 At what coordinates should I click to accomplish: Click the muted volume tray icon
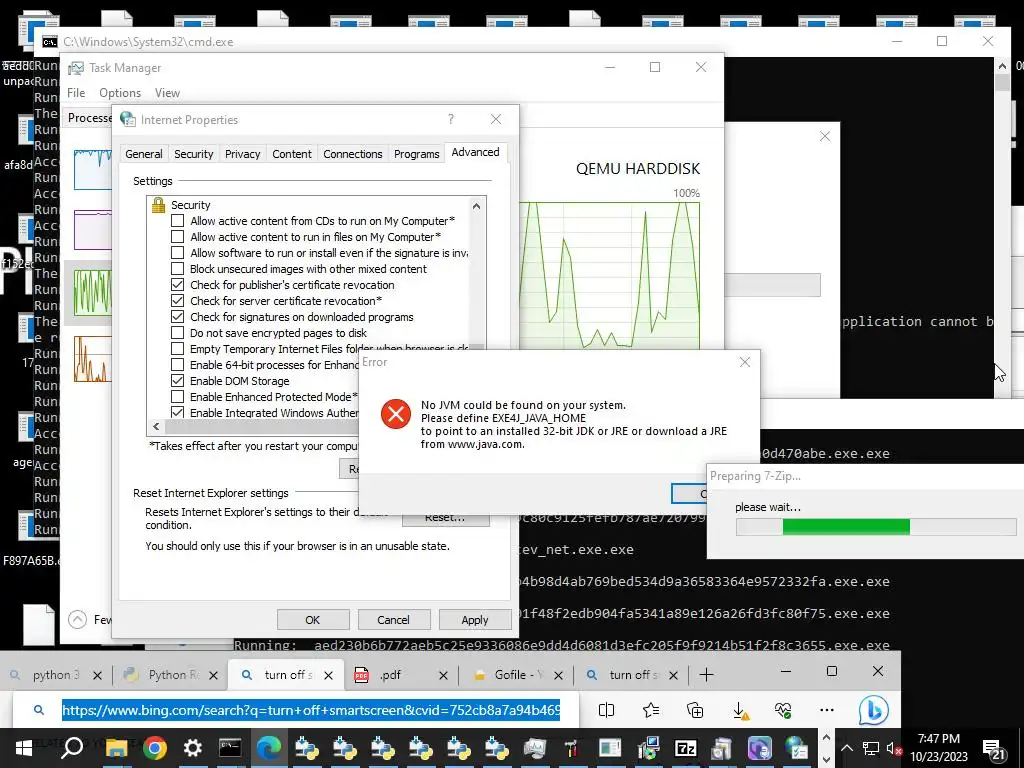pos(893,748)
